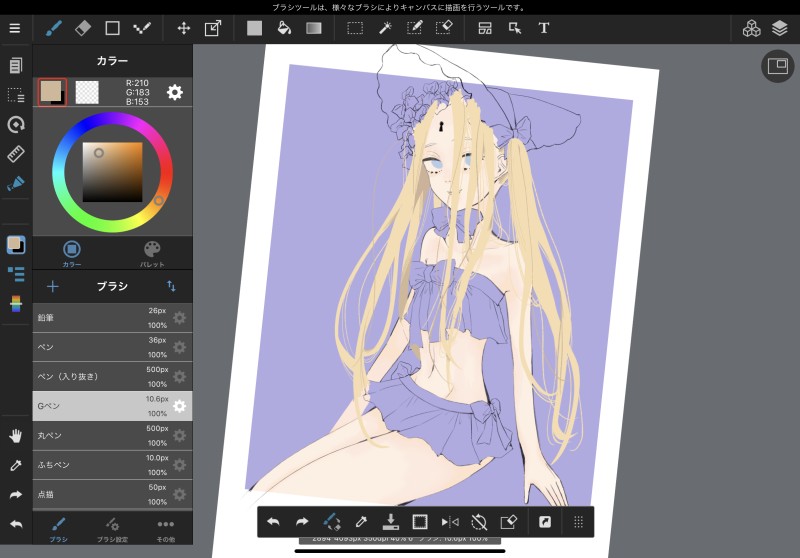Switch to the ブラシ設定 bottom tab
The image size is (800, 558).
112,529
